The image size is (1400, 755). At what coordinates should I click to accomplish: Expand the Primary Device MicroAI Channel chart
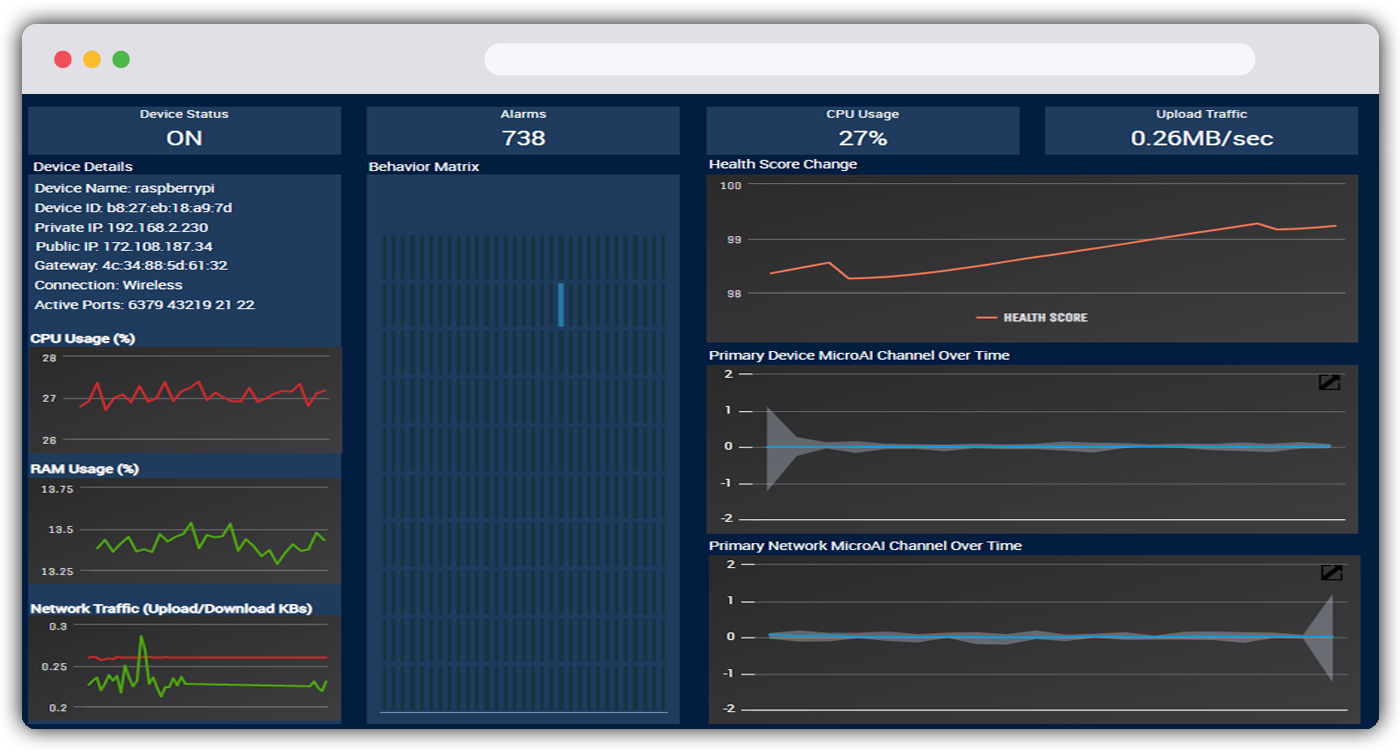tap(1329, 382)
